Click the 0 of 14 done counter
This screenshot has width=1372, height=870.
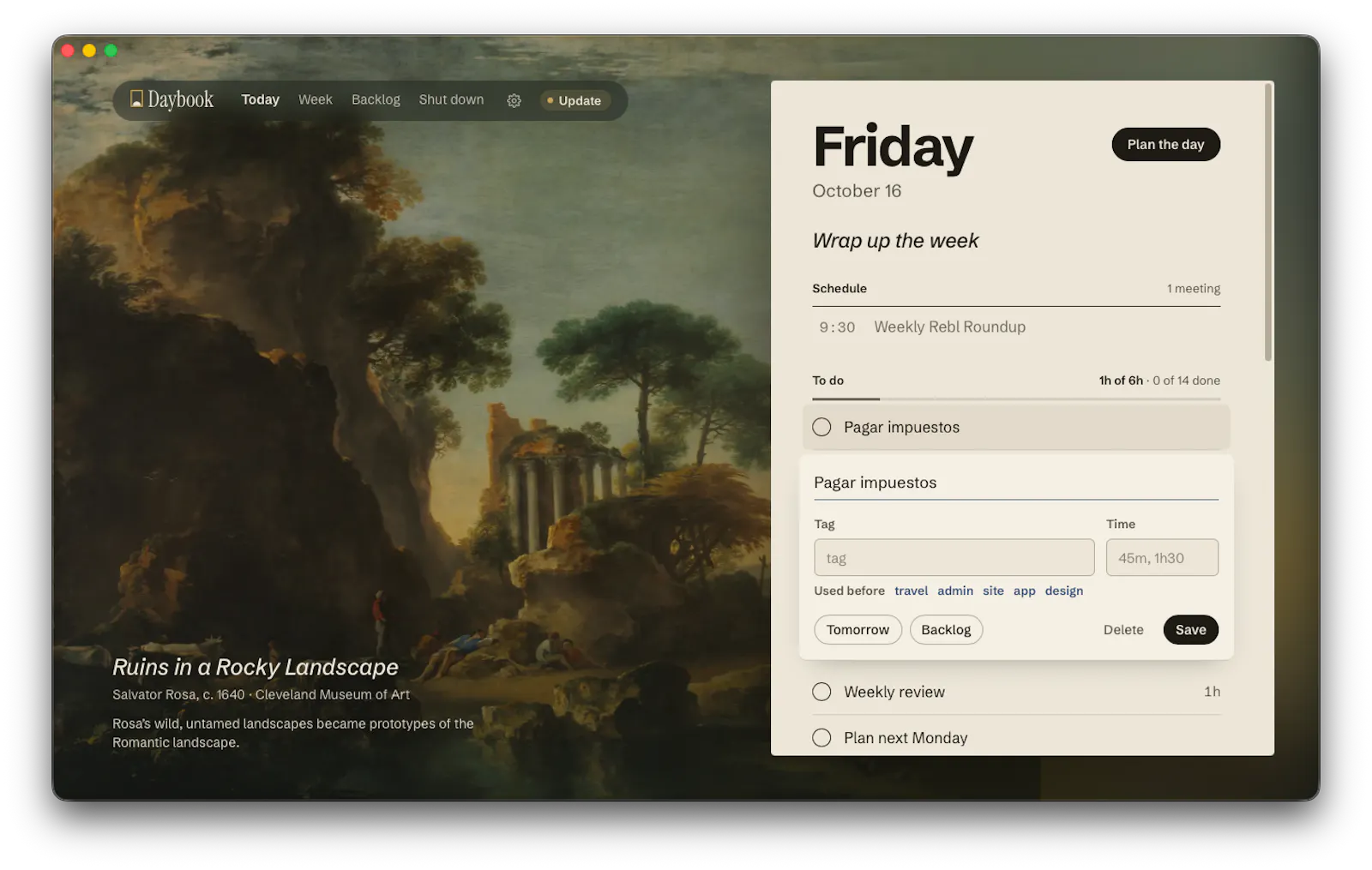(1186, 381)
